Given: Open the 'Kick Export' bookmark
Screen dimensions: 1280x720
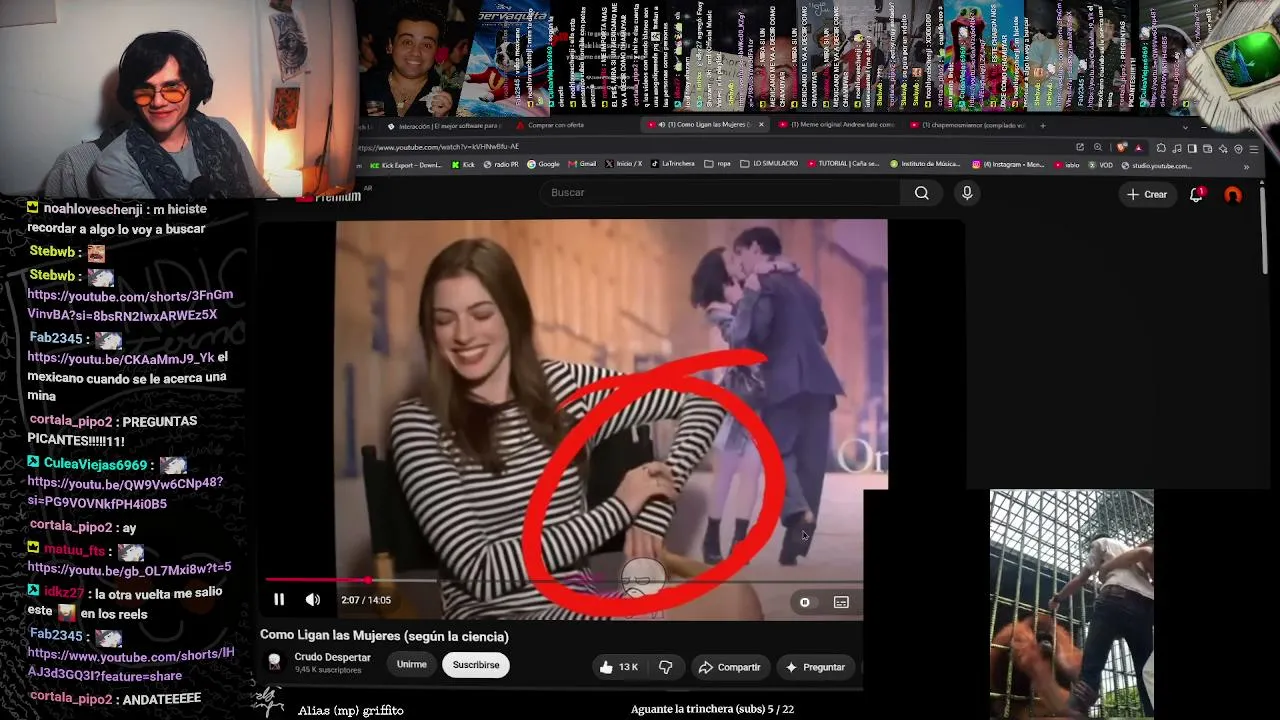Looking at the screenshot, I should coord(406,165).
